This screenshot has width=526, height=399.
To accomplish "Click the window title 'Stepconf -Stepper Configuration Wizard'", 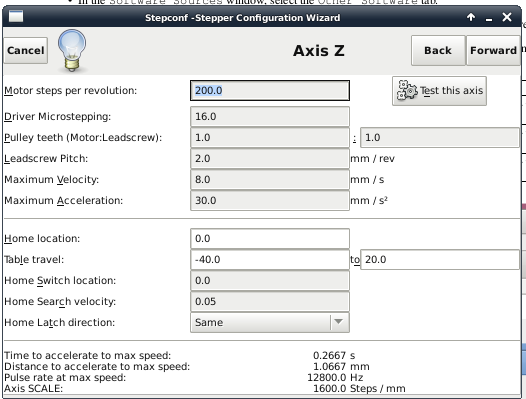I will tap(243, 17).
